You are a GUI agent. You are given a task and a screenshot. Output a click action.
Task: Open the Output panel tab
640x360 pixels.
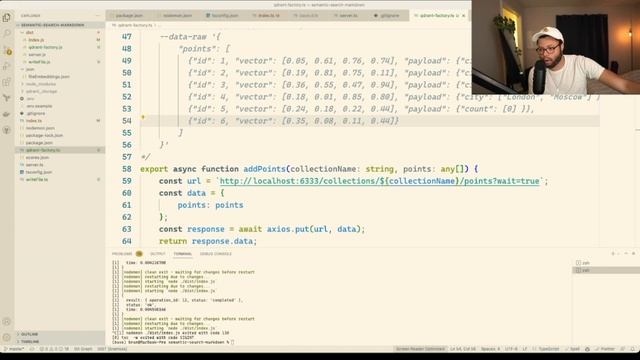158,254
